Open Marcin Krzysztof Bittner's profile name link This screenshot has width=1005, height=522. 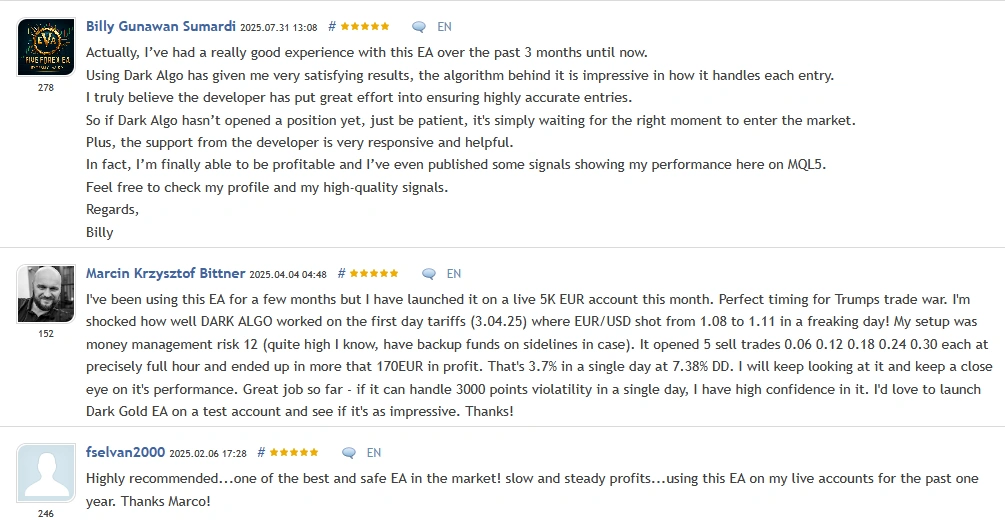[165, 273]
